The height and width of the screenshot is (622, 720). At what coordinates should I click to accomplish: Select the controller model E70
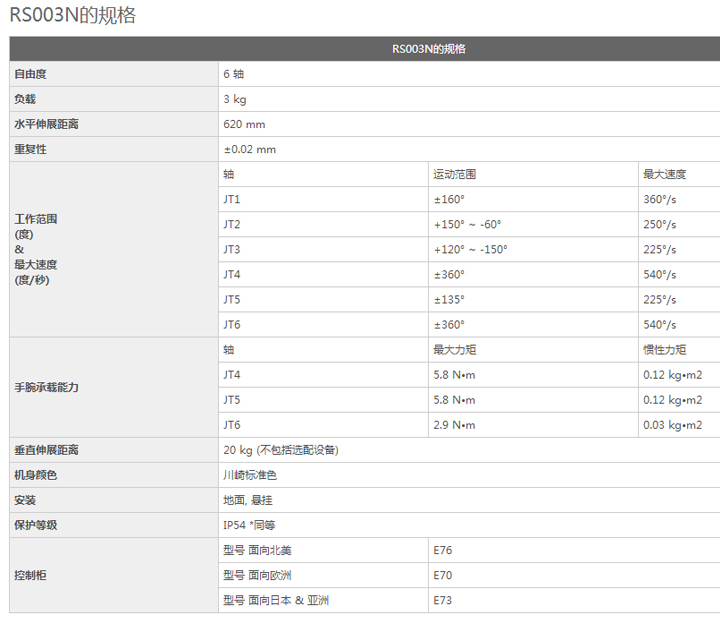pyautogui.click(x=443, y=575)
